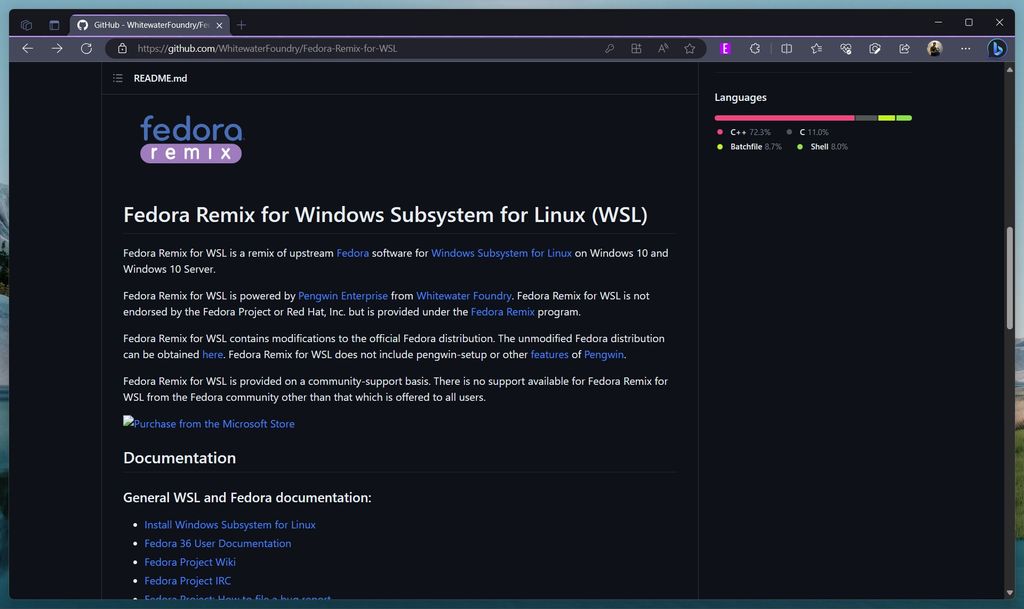Click the README.md outline icon
Image resolution: width=1024 pixels, height=609 pixels.
point(117,78)
